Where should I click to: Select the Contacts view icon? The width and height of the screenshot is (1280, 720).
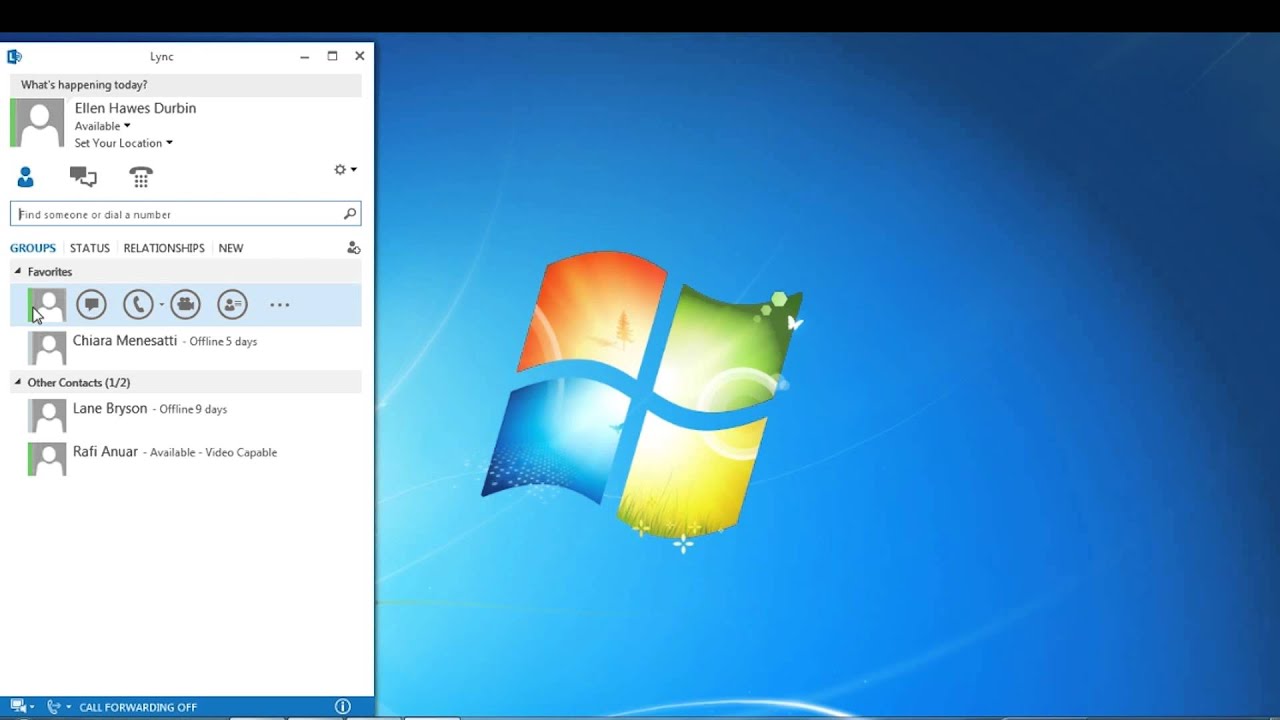pyautogui.click(x=25, y=176)
